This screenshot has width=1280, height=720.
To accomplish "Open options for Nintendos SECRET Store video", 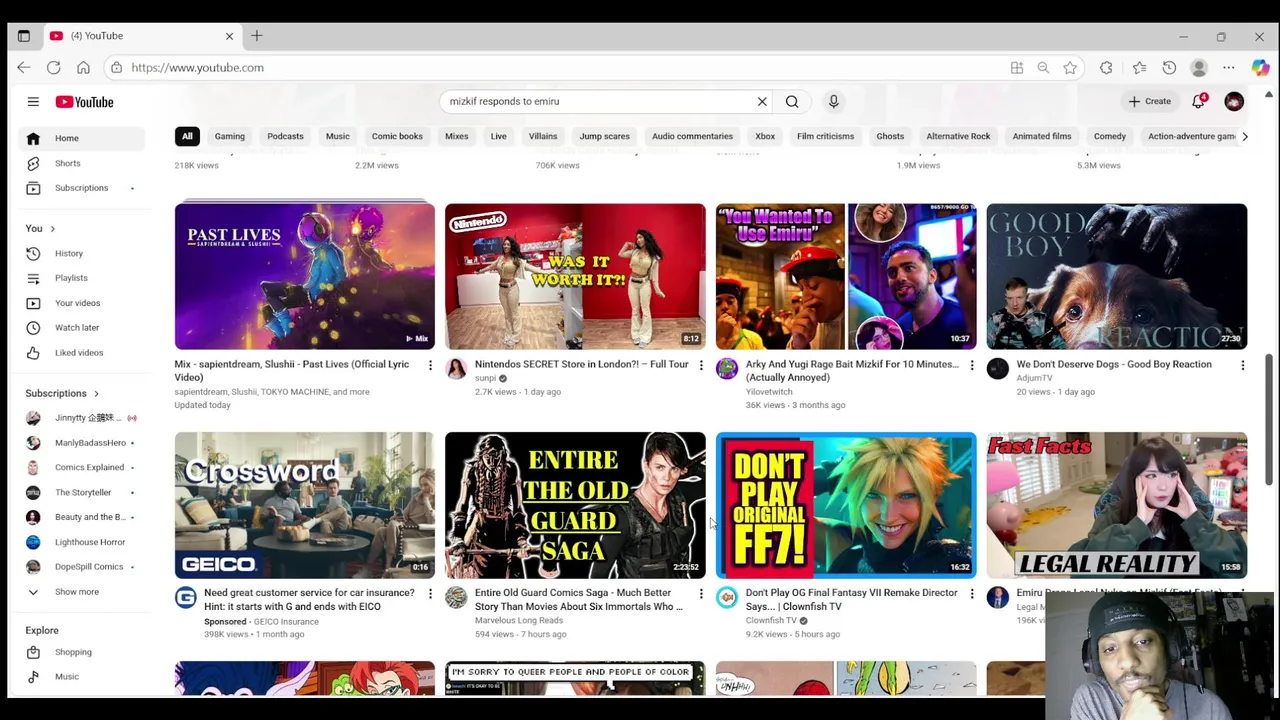I will [701, 366].
